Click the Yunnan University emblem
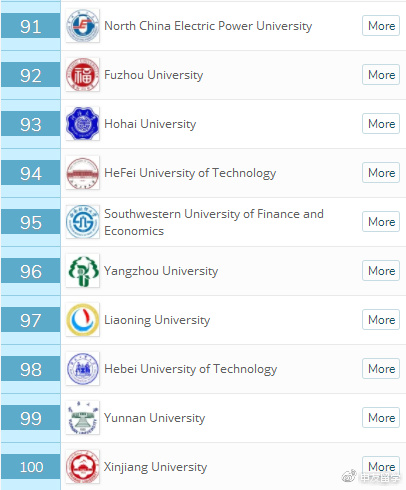 (x=83, y=418)
